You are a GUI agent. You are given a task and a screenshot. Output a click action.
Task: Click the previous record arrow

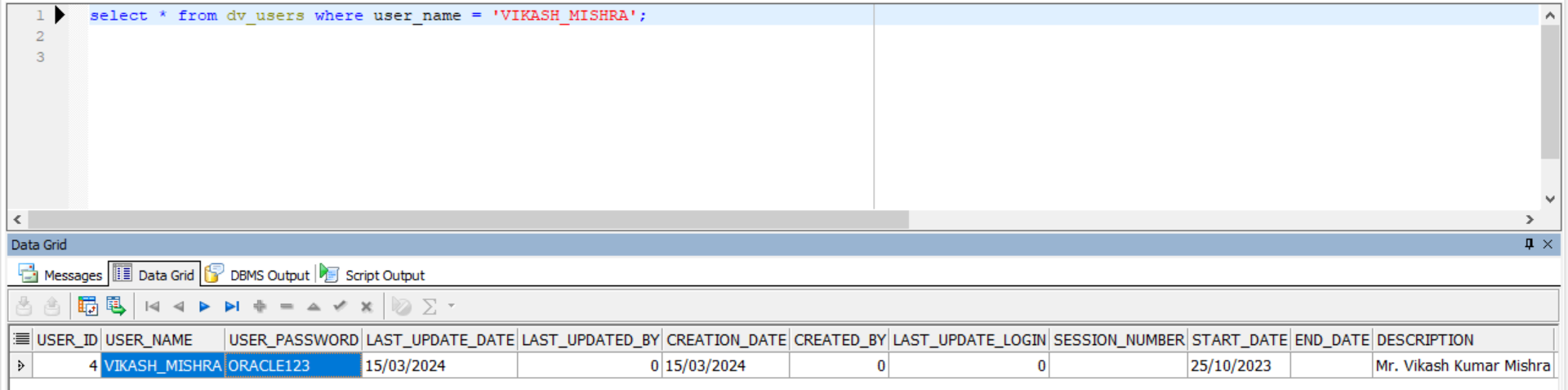click(x=178, y=307)
